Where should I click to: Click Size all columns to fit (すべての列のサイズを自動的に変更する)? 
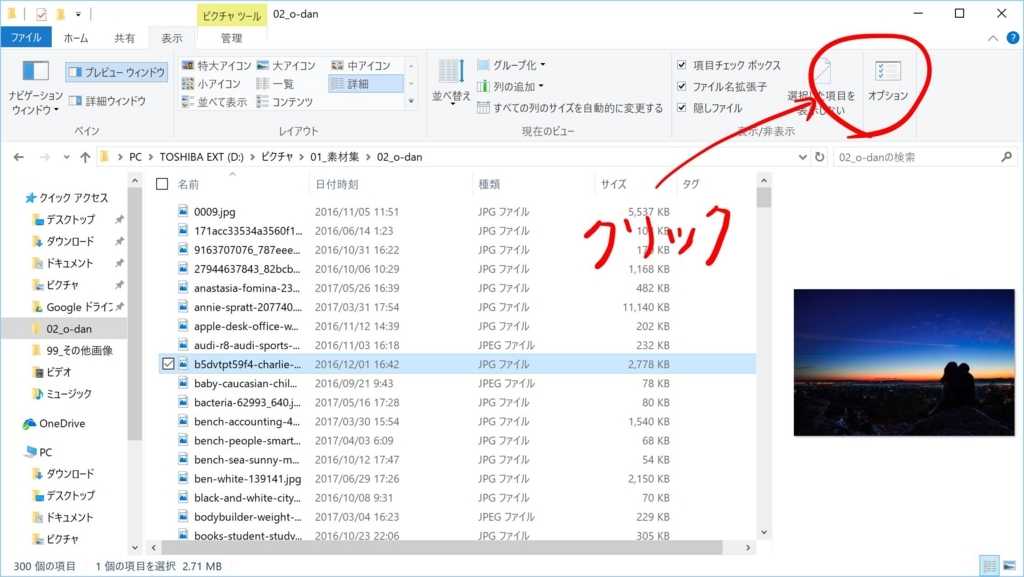(x=570, y=108)
